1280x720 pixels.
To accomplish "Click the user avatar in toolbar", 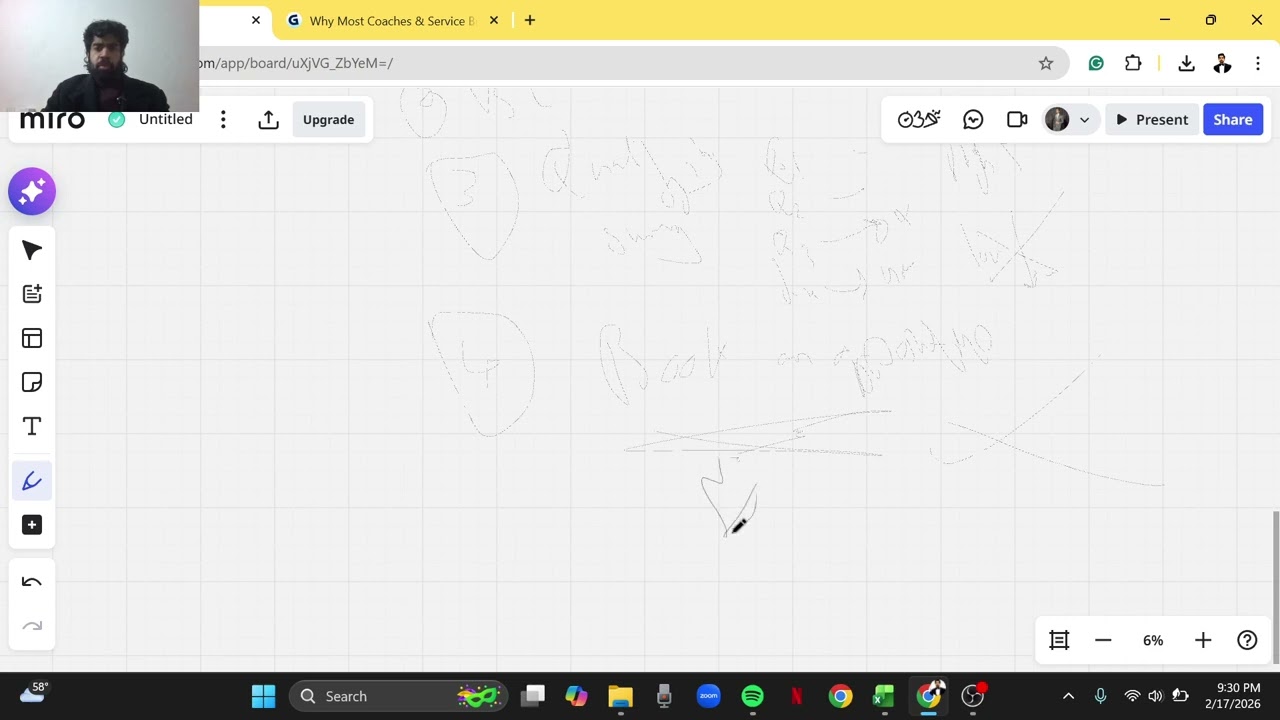I will [1057, 119].
